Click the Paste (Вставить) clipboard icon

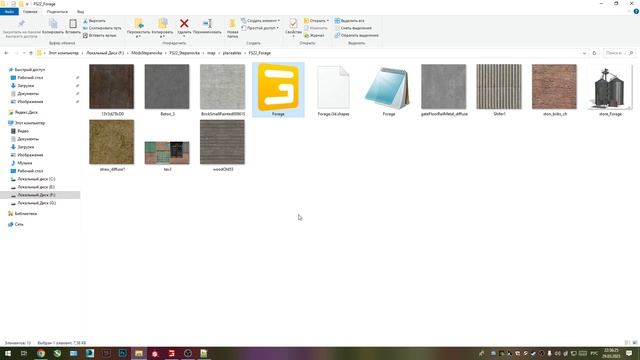[x=73, y=24]
